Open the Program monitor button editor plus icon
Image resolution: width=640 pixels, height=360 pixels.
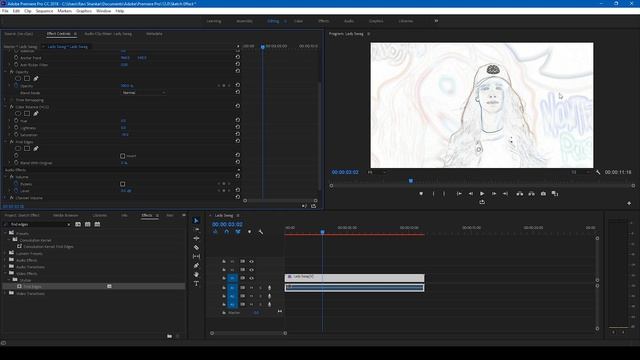click(x=629, y=203)
